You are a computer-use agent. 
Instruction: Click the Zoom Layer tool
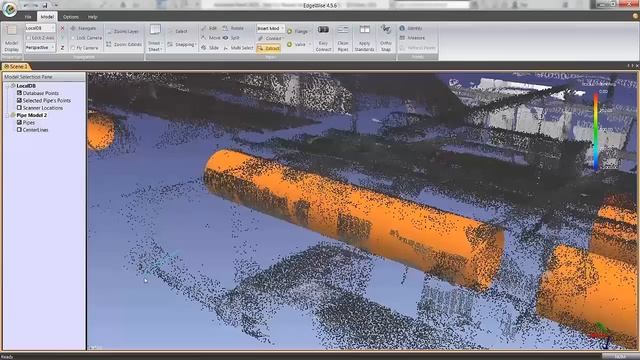coord(123,31)
